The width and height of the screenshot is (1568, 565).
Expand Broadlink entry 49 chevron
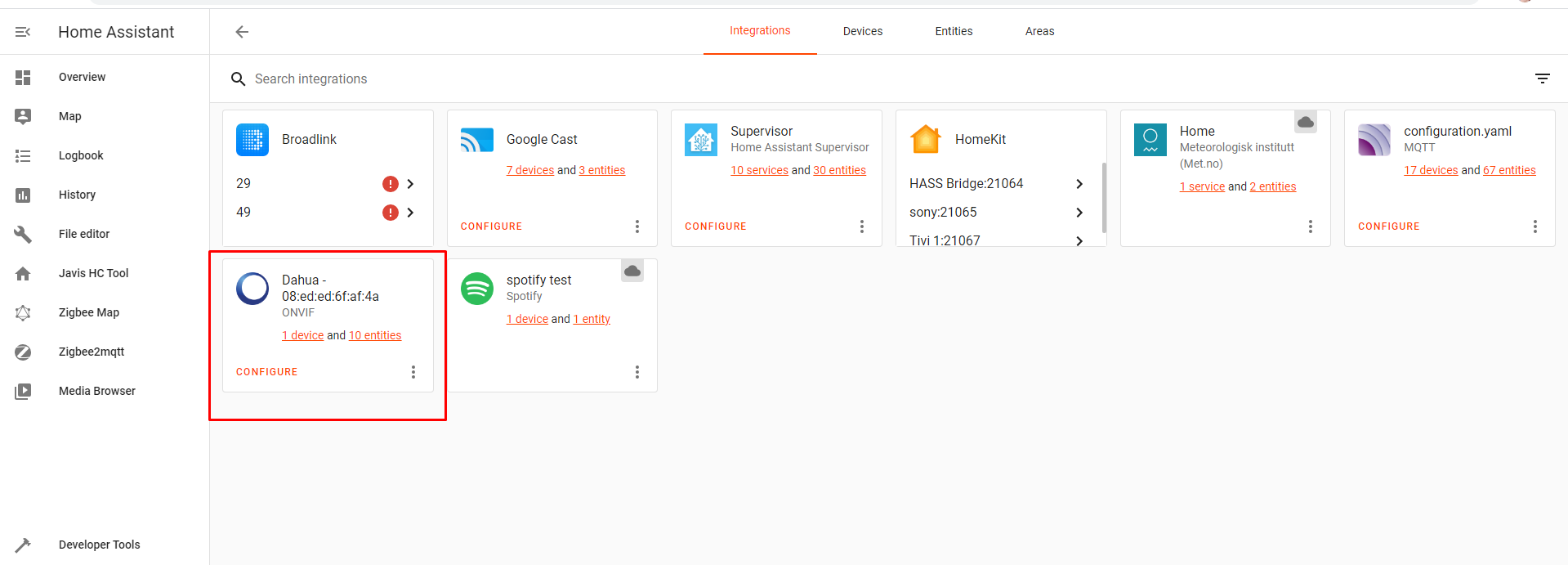[x=410, y=213]
